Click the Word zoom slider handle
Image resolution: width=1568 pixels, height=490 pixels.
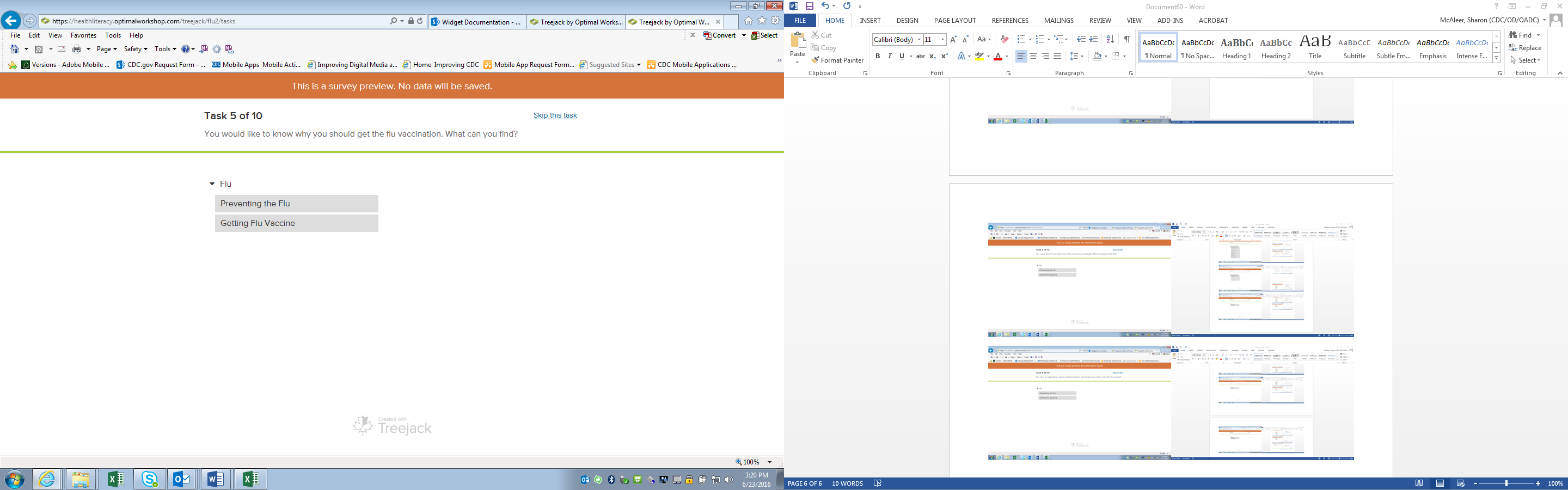[1506, 484]
